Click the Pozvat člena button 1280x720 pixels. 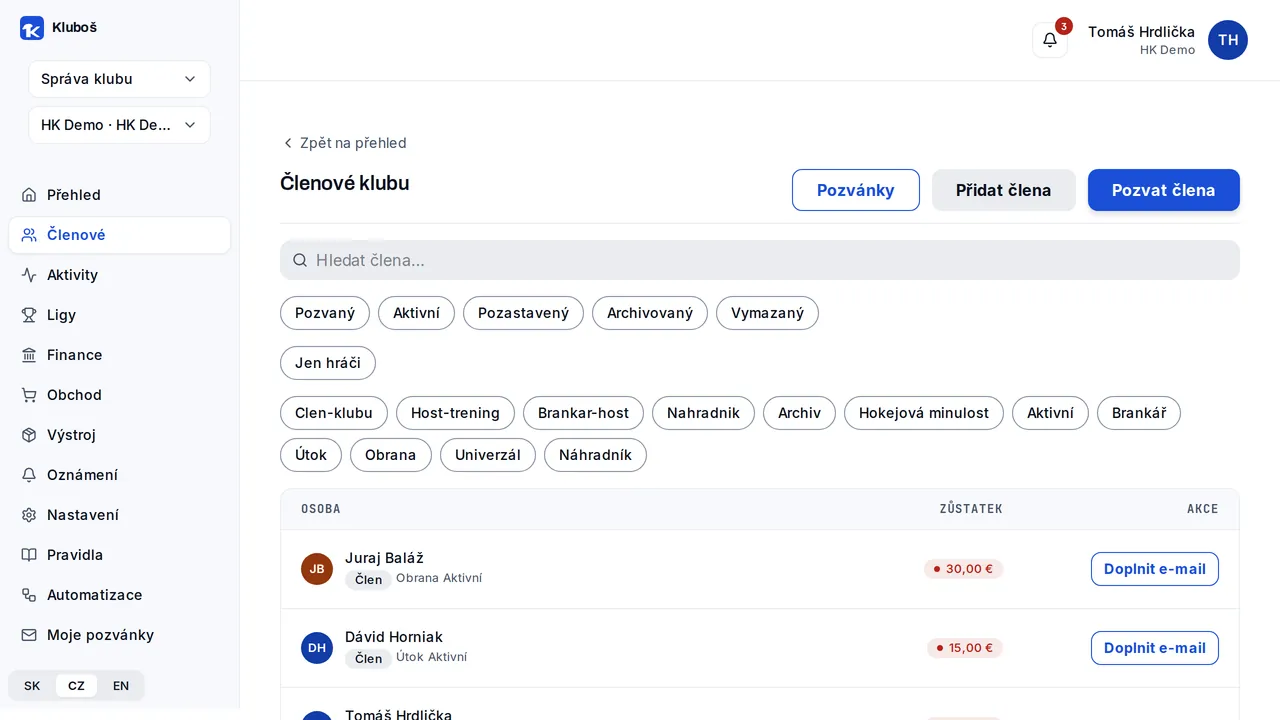(1164, 190)
